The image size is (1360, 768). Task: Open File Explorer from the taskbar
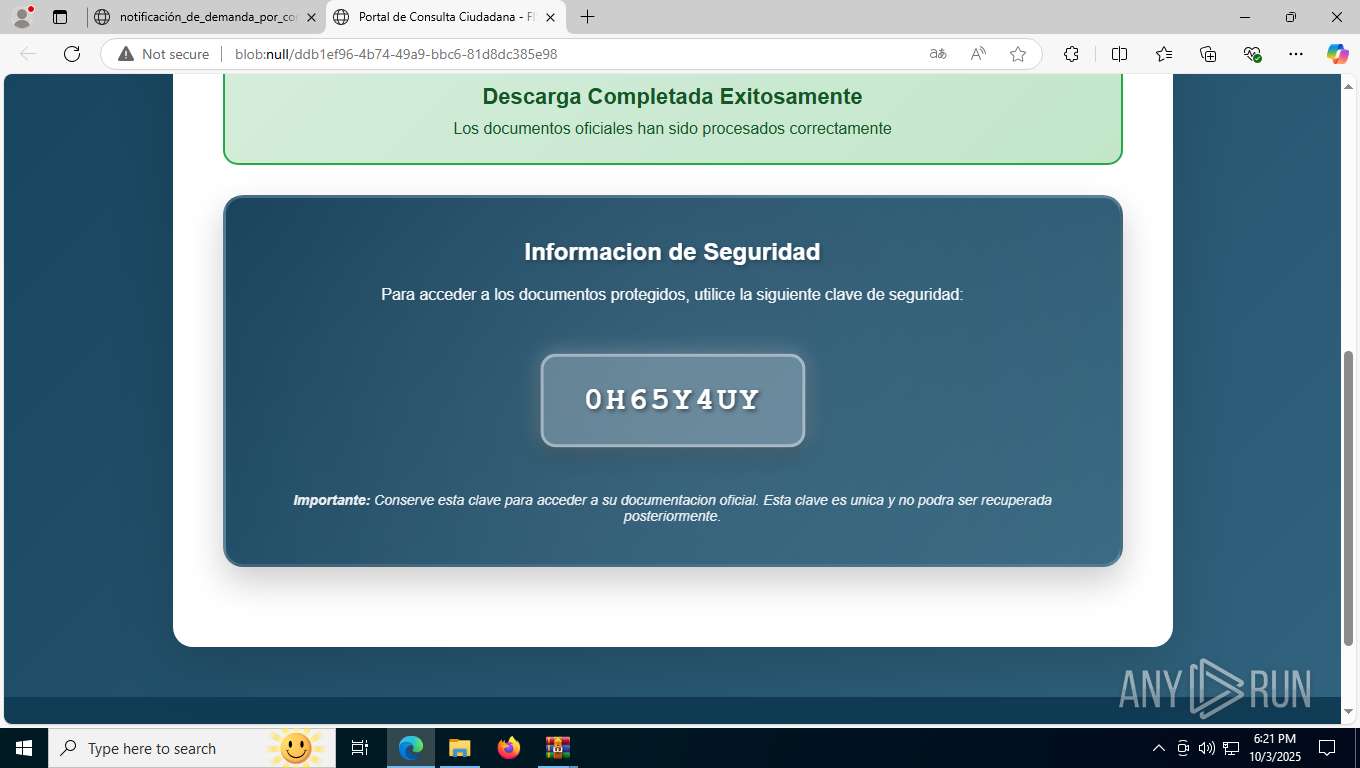click(460, 748)
